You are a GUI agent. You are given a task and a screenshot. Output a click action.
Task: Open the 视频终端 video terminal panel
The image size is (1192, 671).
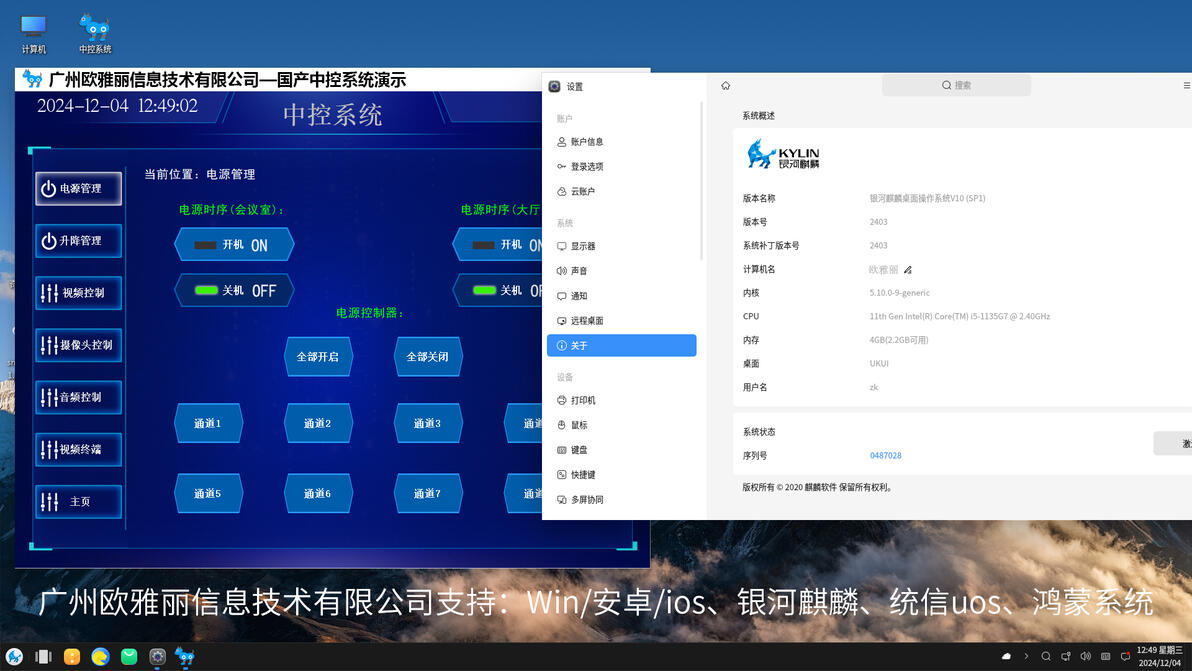pos(78,449)
